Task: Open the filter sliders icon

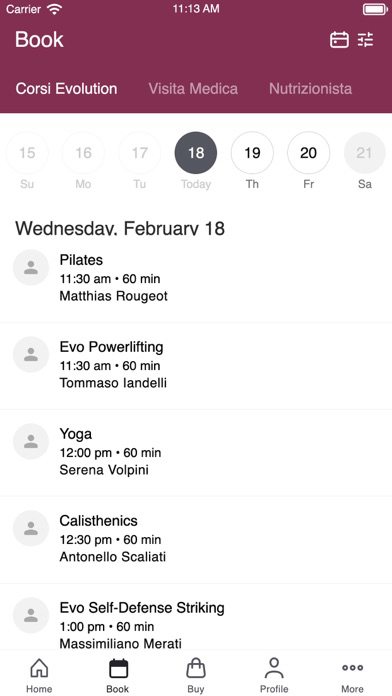Action: pos(366,40)
